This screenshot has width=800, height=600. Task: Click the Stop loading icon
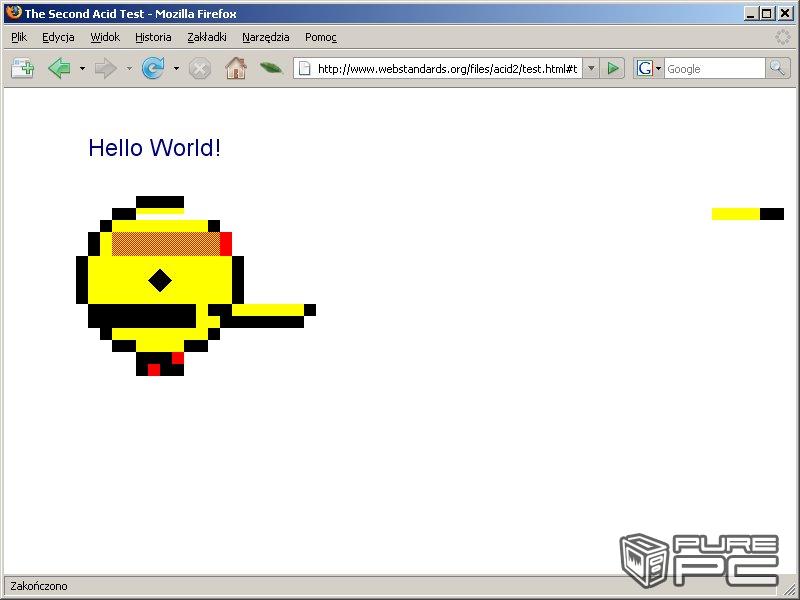coord(199,68)
